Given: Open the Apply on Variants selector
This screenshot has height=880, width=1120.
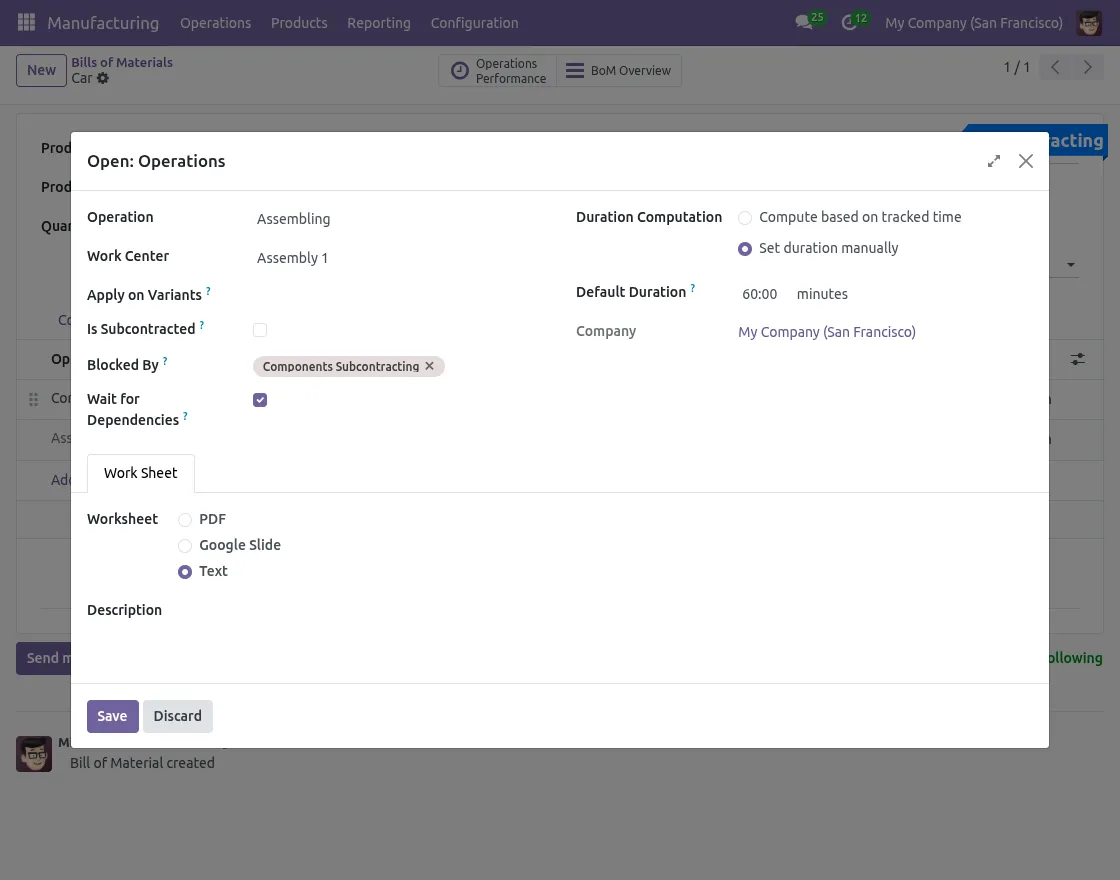Looking at the screenshot, I should click(400, 295).
